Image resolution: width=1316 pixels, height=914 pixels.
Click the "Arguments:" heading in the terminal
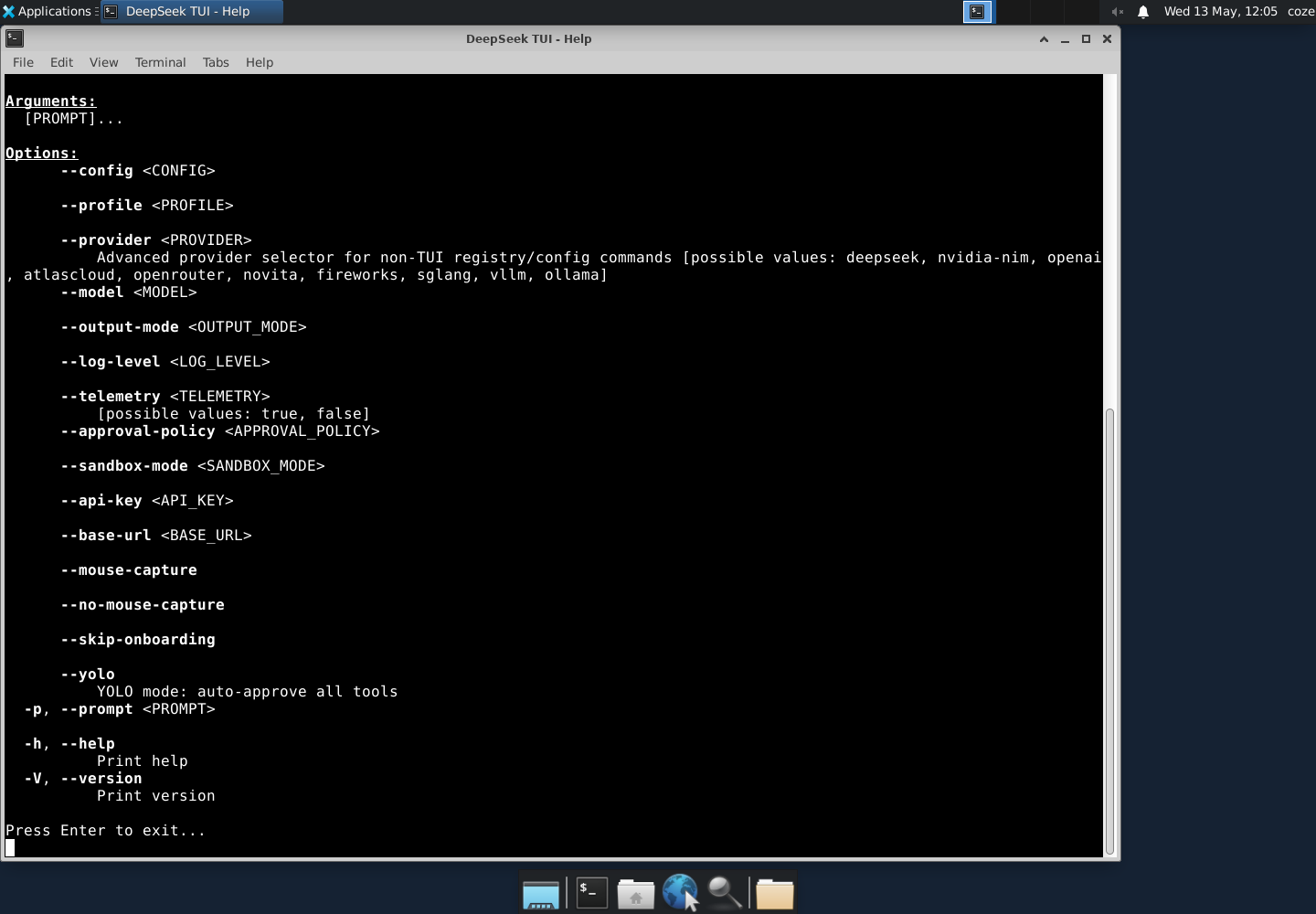(51, 101)
